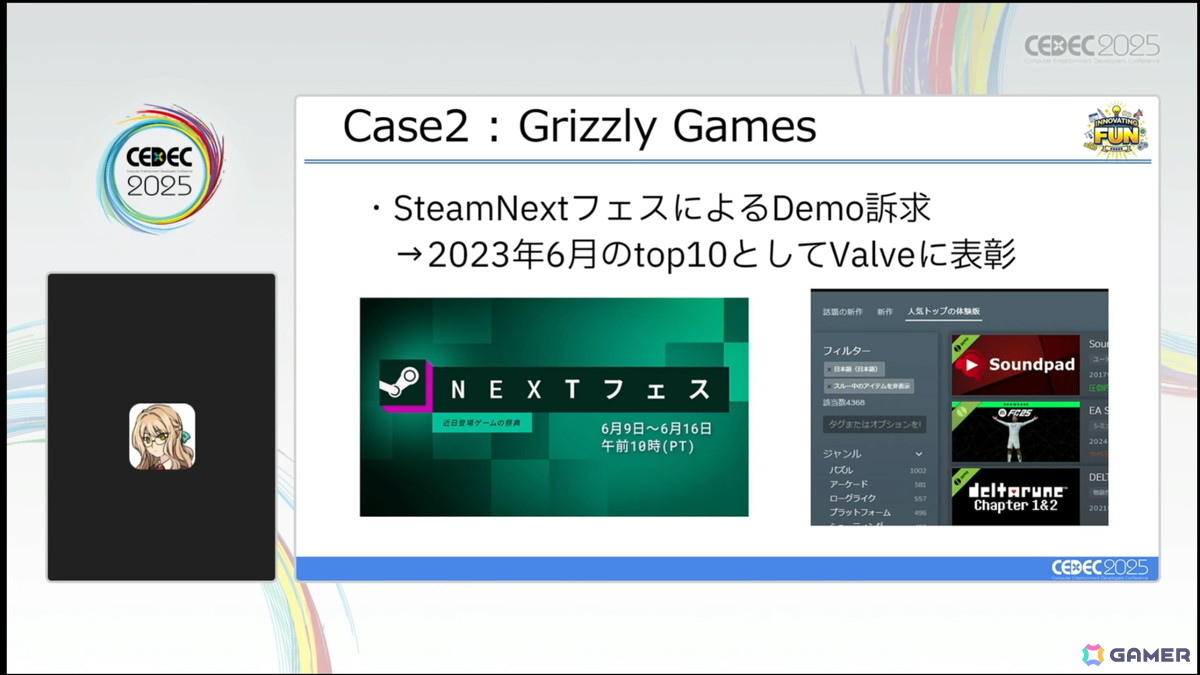This screenshot has width=1200, height=675.
Task: Click the CEDEC2025 logo in slide footer
Action: click(x=1100, y=568)
